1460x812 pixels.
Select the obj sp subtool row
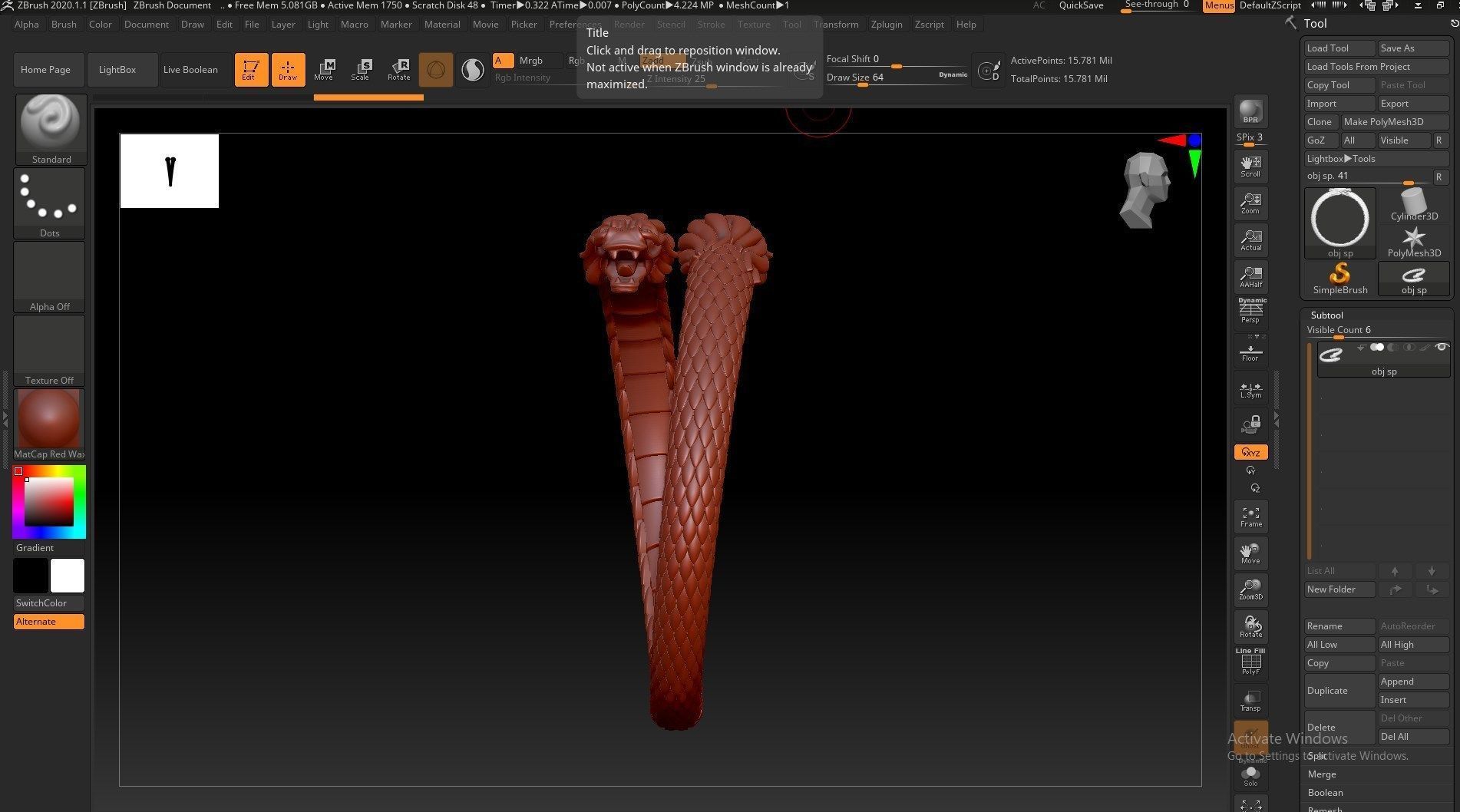pyautogui.click(x=1383, y=359)
